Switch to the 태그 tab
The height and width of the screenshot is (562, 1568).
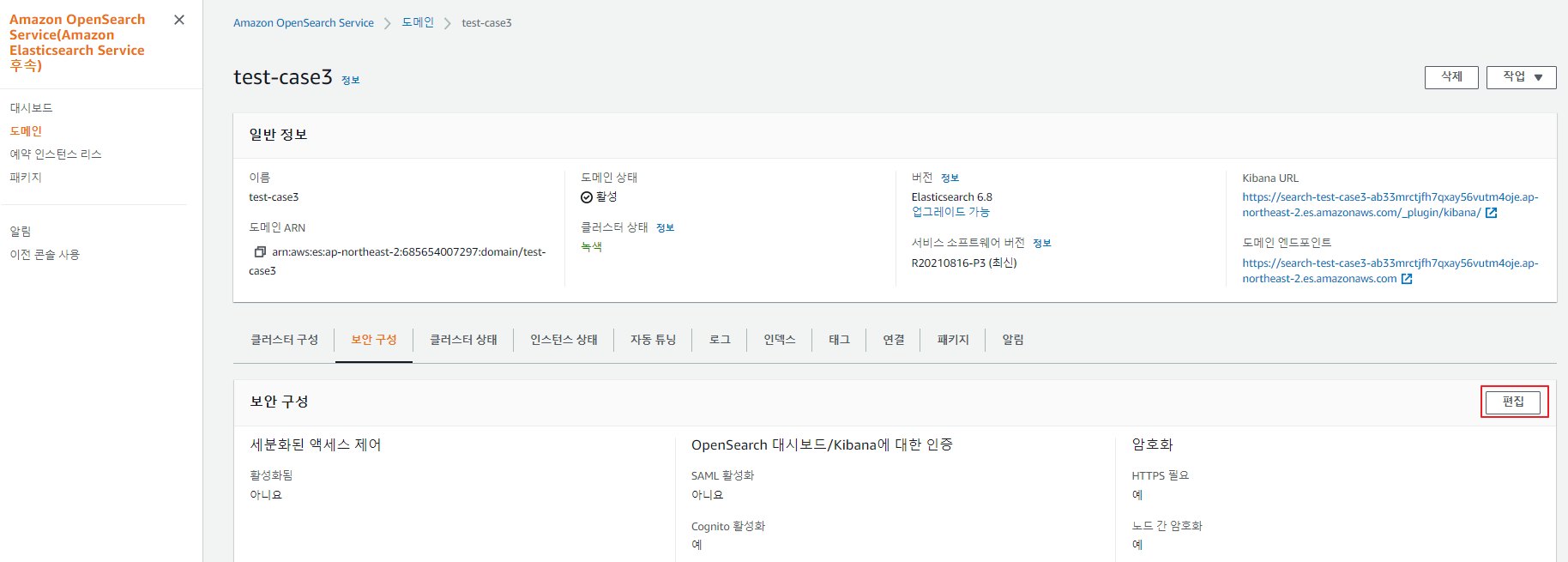pyautogui.click(x=839, y=340)
